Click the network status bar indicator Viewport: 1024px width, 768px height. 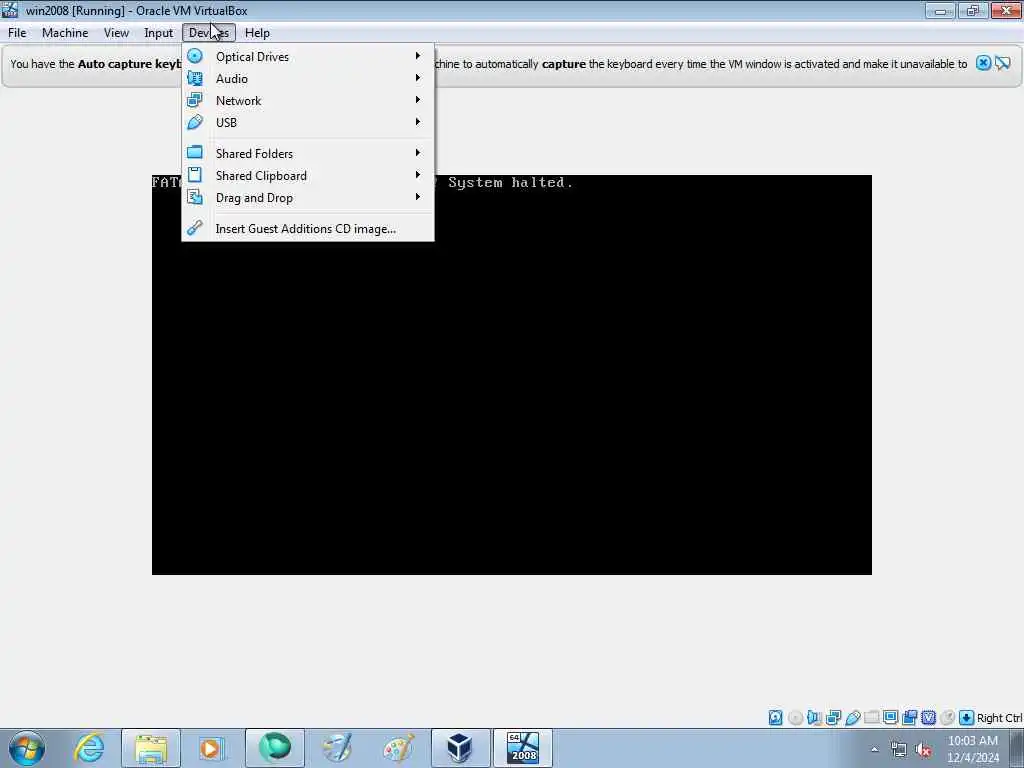(x=833, y=718)
